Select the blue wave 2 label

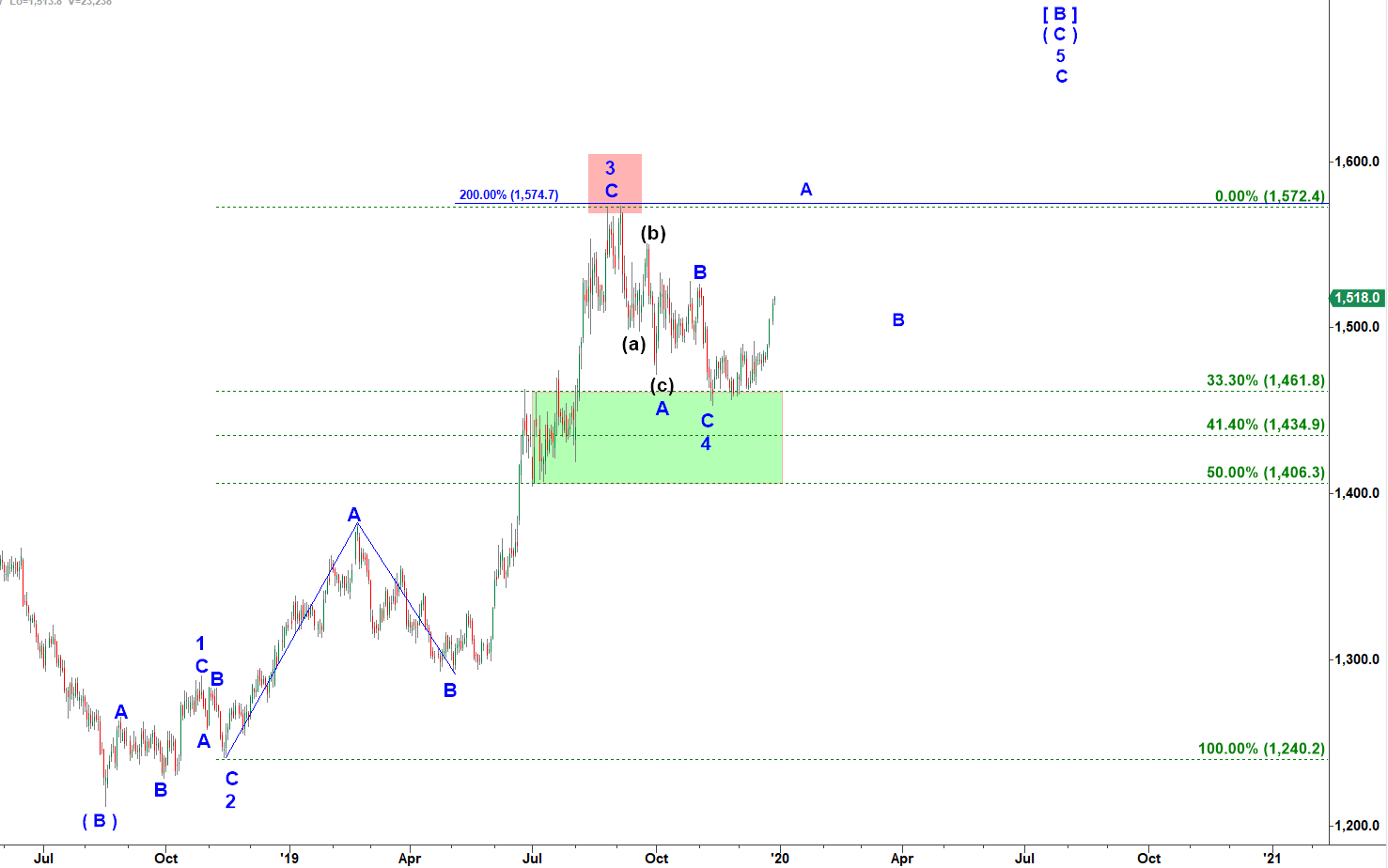(230, 801)
